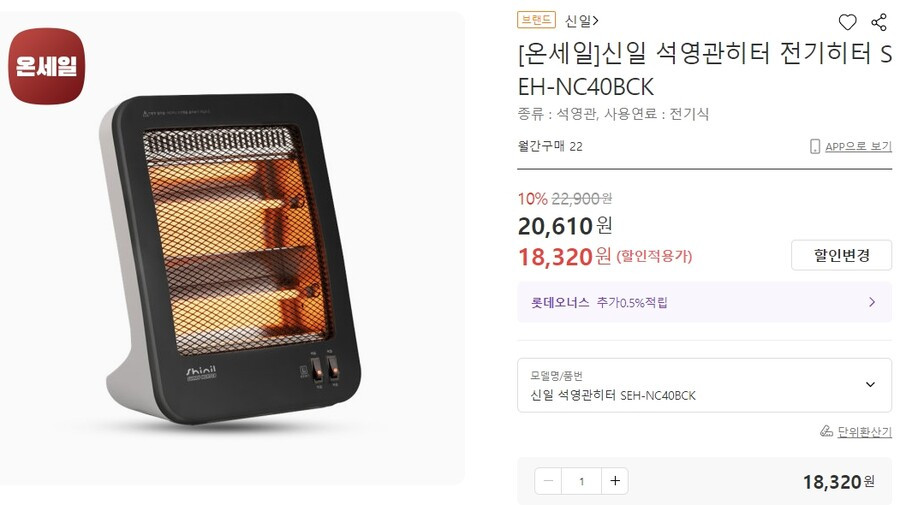
Task: Add the product to wishlist with the heart icon
Action: [x=847, y=22]
